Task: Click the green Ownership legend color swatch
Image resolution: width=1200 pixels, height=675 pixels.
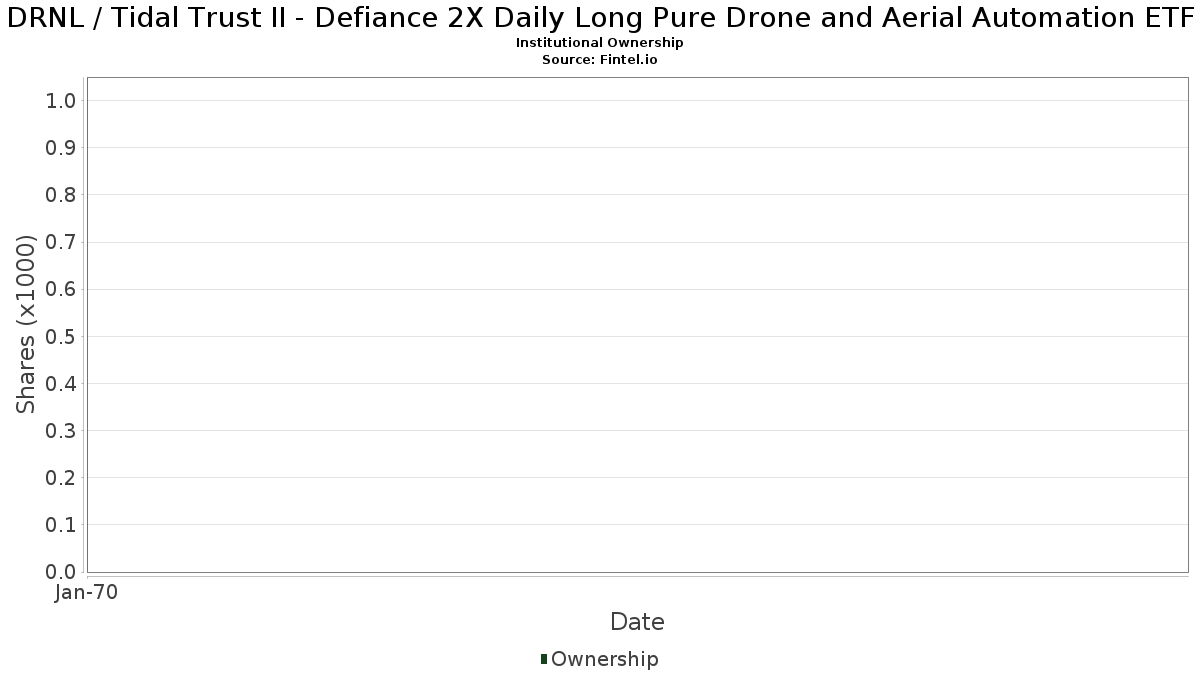Action: (x=544, y=659)
